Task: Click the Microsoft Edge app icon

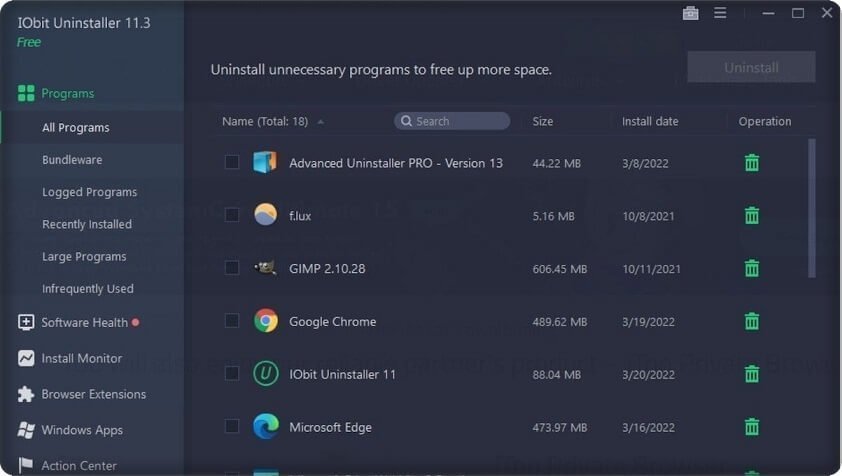Action: pos(266,426)
